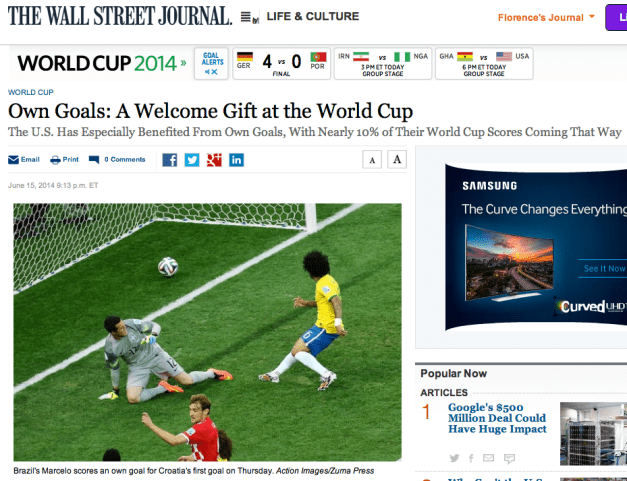The image size is (627, 481).
Task: Decrease article text size with small A
Action: tap(371, 159)
